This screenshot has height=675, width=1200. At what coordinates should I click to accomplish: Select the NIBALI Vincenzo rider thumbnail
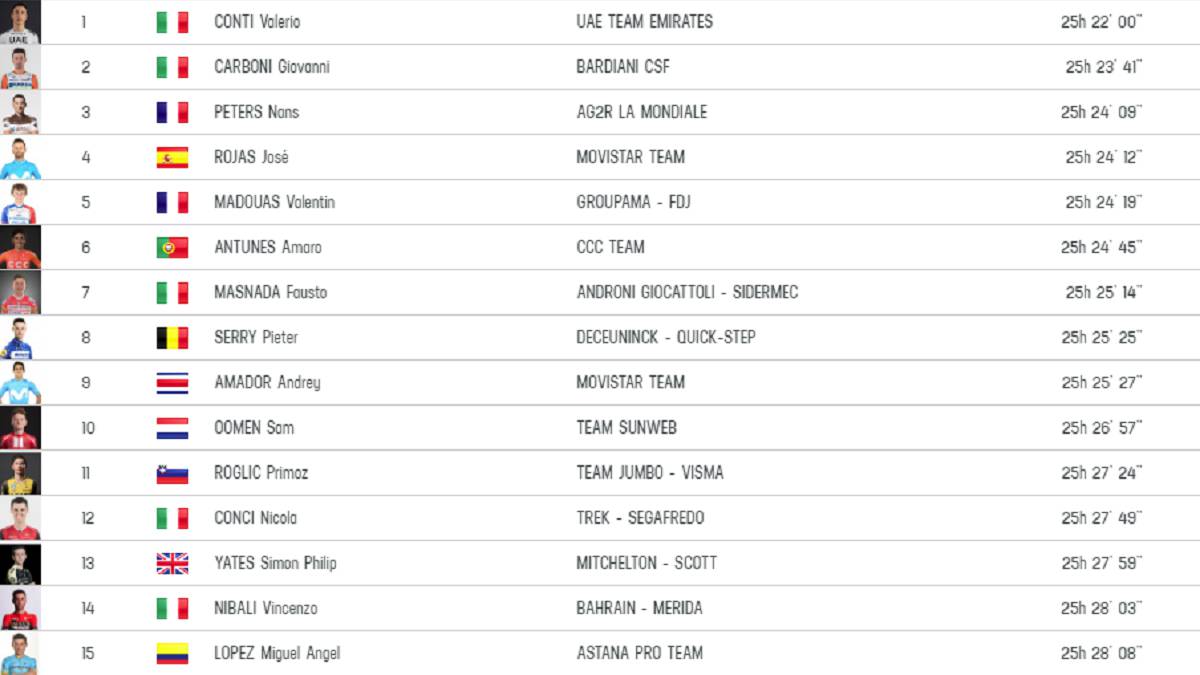[21, 608]
